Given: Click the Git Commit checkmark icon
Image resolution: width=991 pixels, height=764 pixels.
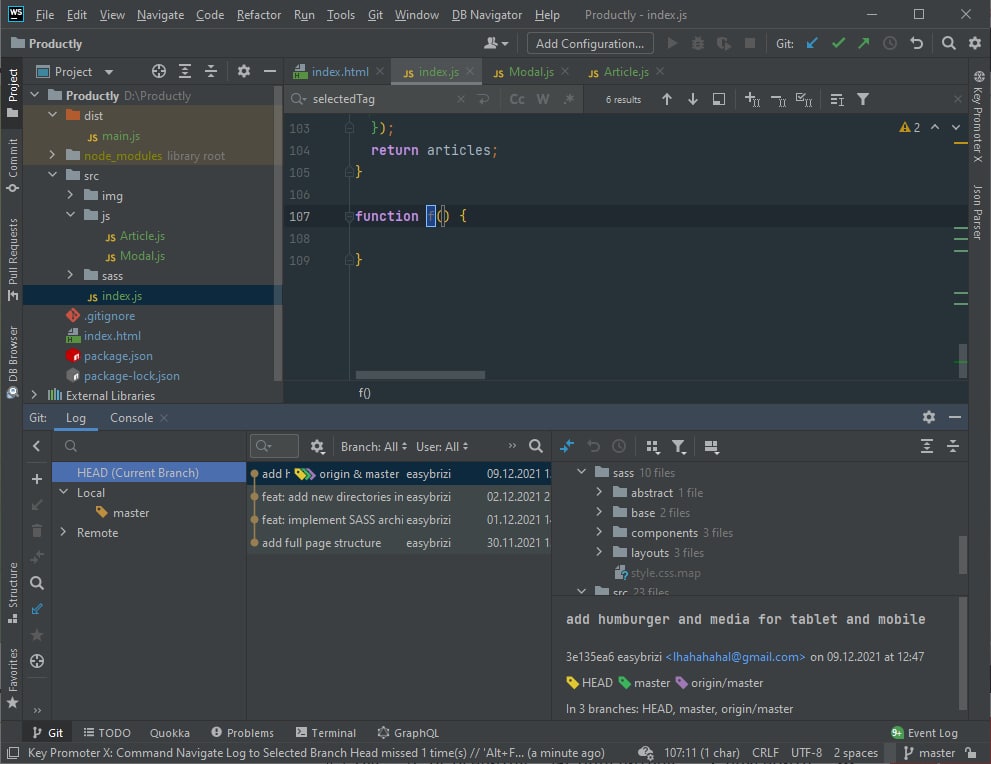Looking at the screenshot, I should coord(838,44).
